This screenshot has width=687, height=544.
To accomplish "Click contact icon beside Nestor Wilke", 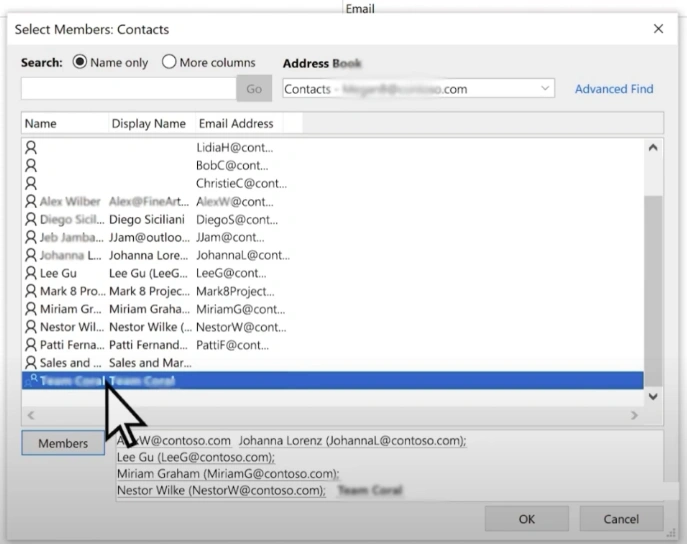I will coord(31,327).
